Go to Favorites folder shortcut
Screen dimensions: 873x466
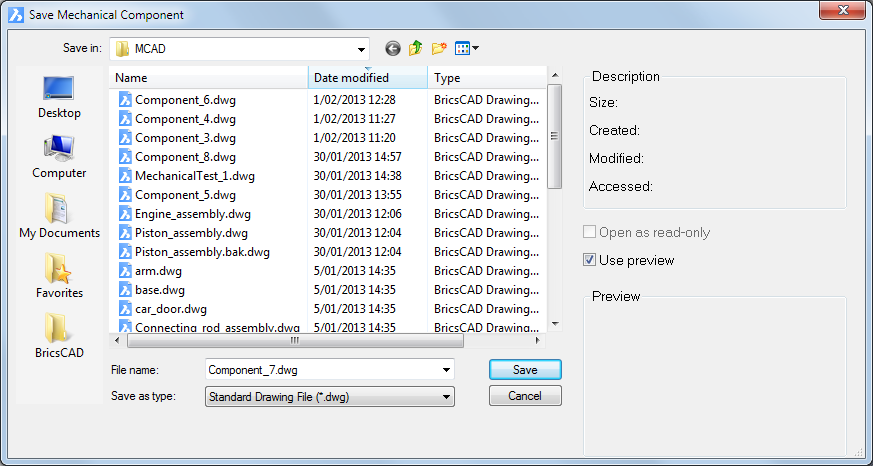tap(59, 278)
